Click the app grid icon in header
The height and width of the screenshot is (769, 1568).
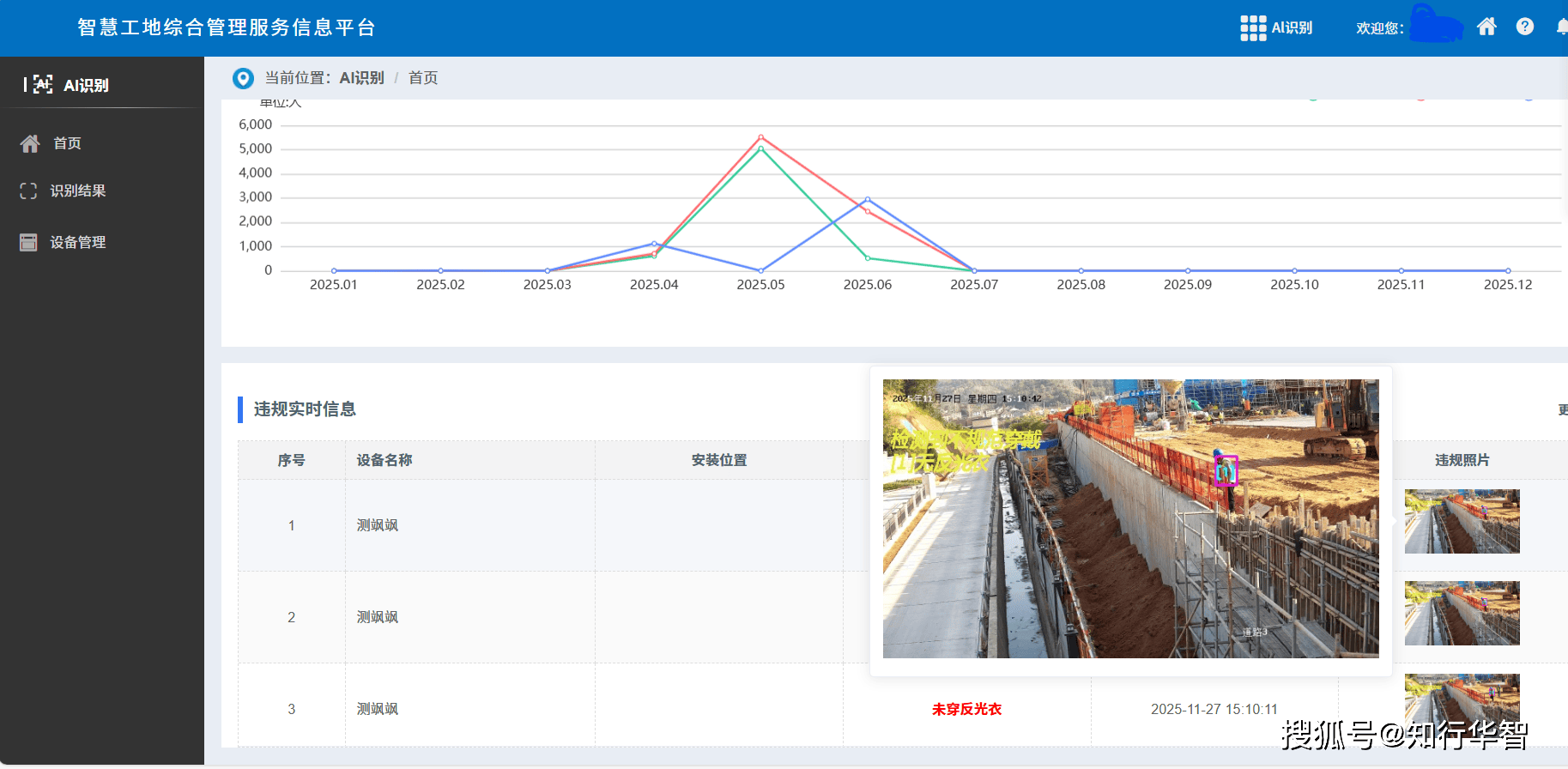click(x=1252, y=28)
